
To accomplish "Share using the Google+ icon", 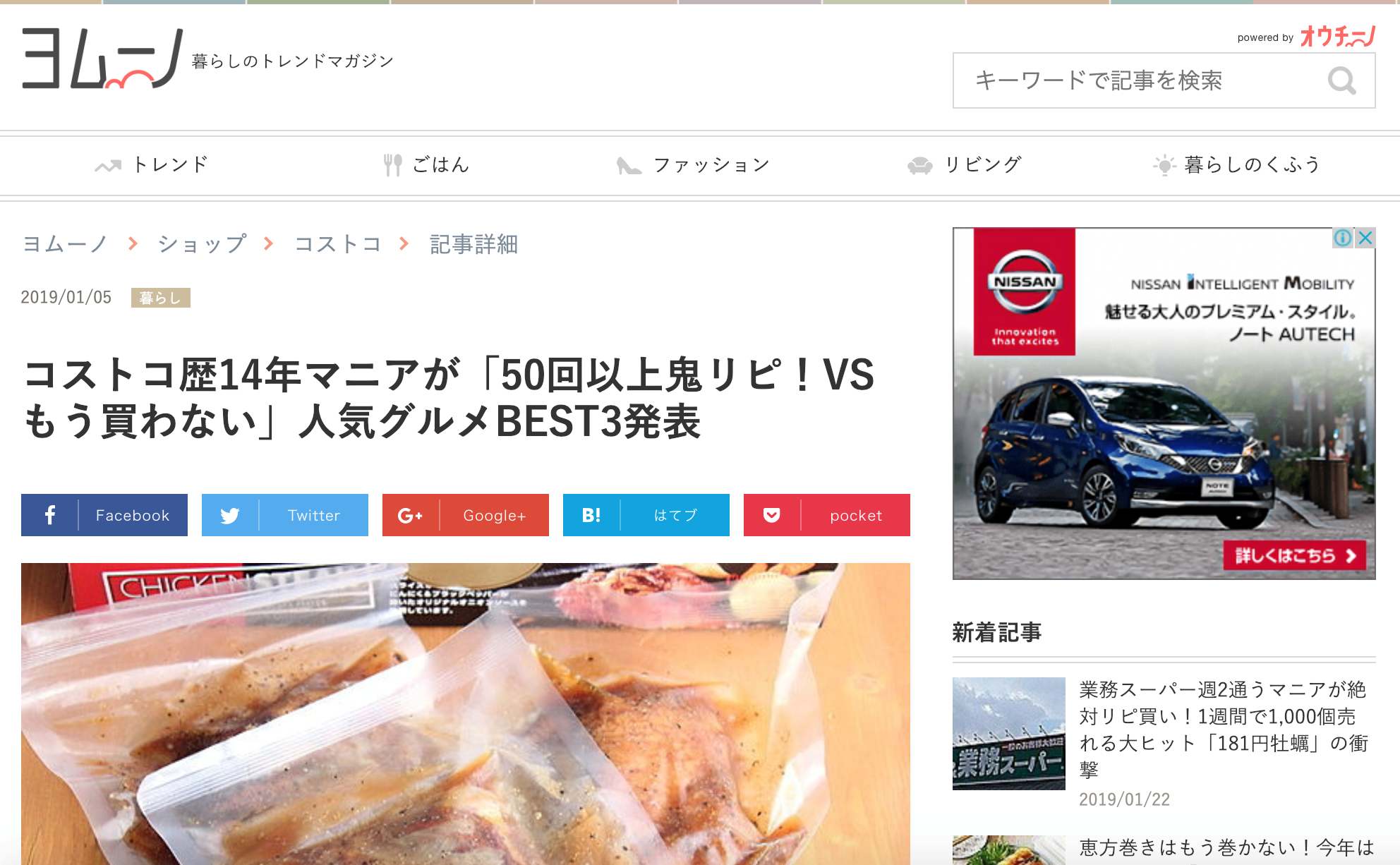I will coord(410,516).
